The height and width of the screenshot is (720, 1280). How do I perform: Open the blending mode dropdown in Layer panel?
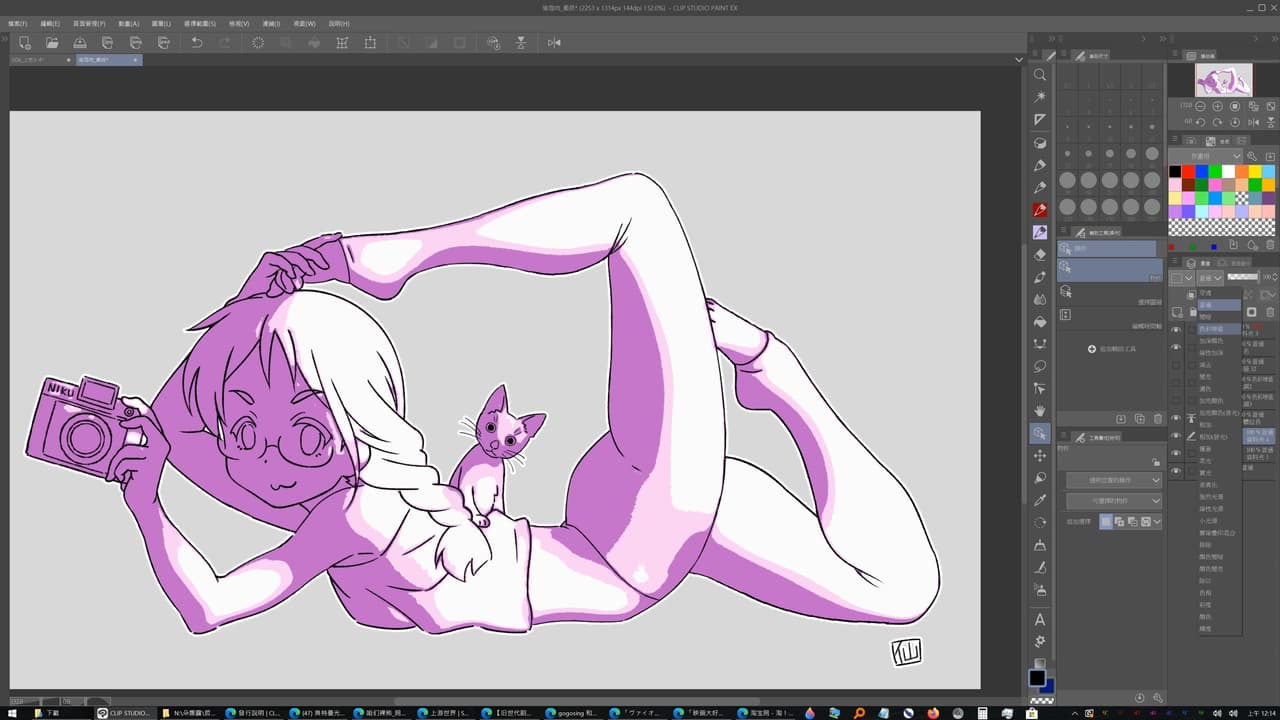[1211, 279]
